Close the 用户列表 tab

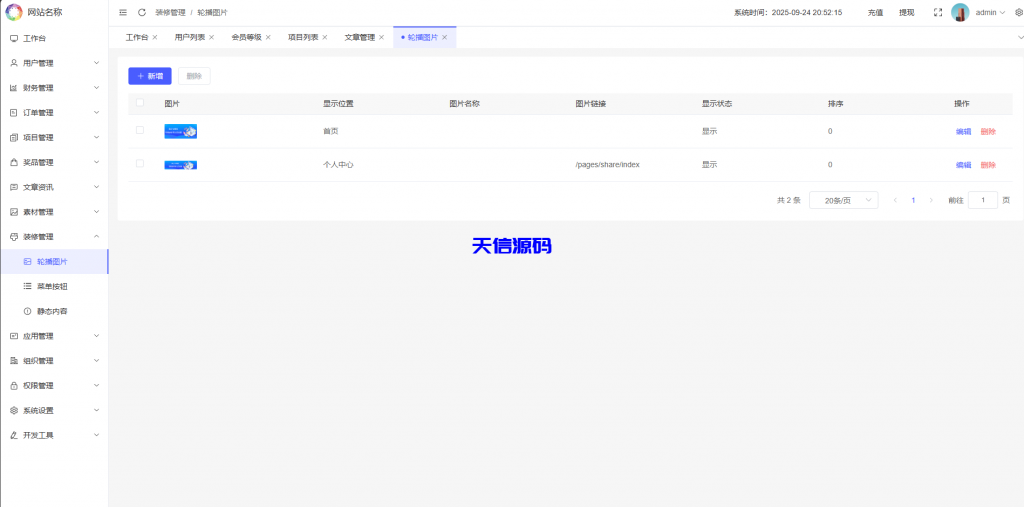(x=212, y=37)
